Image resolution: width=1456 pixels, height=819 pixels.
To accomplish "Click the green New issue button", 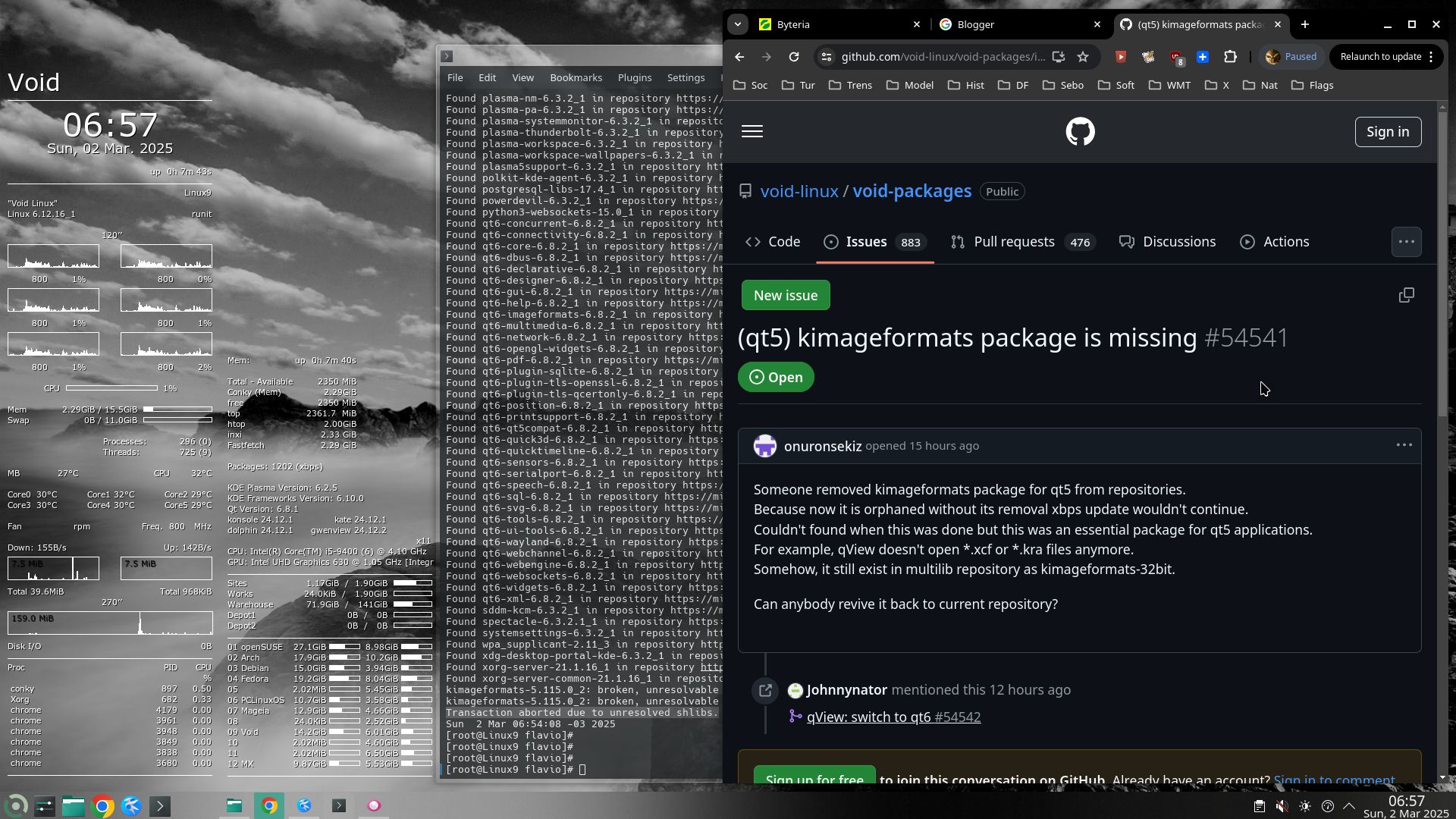I will tap(786, 295).
